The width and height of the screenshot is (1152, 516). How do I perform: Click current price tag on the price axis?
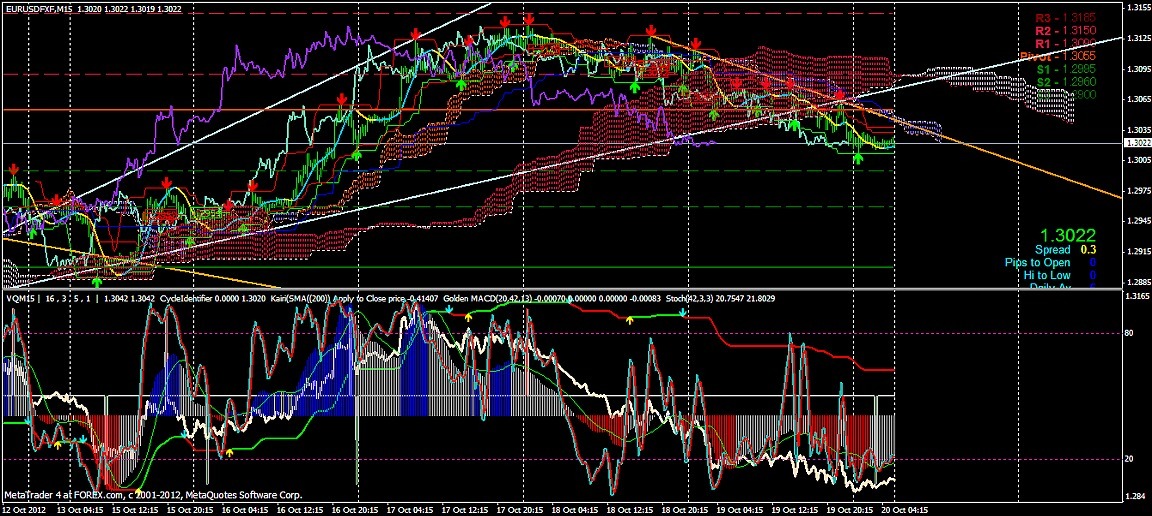[1135, 145]
